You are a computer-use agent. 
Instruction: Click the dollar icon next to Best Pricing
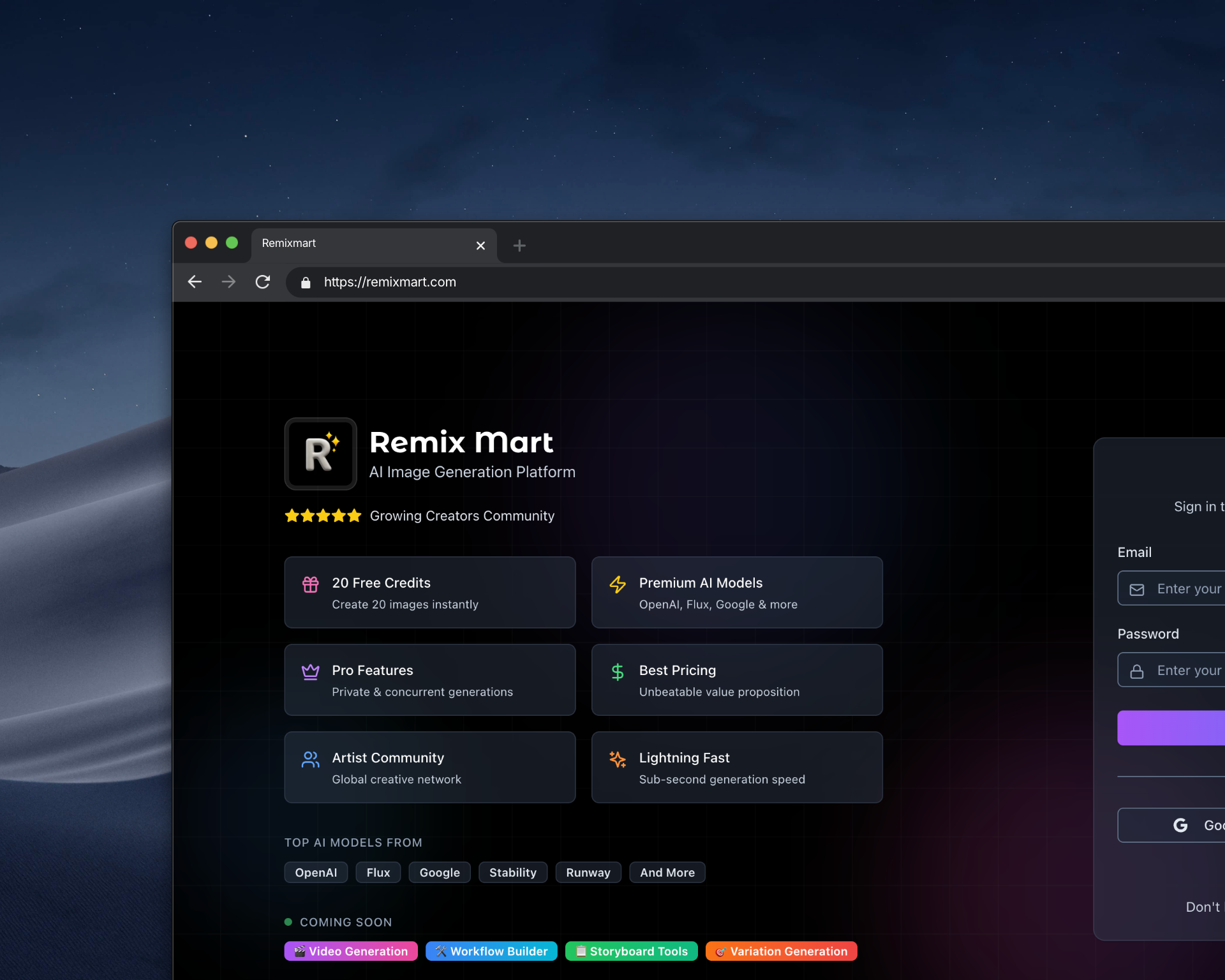(618, 672)
